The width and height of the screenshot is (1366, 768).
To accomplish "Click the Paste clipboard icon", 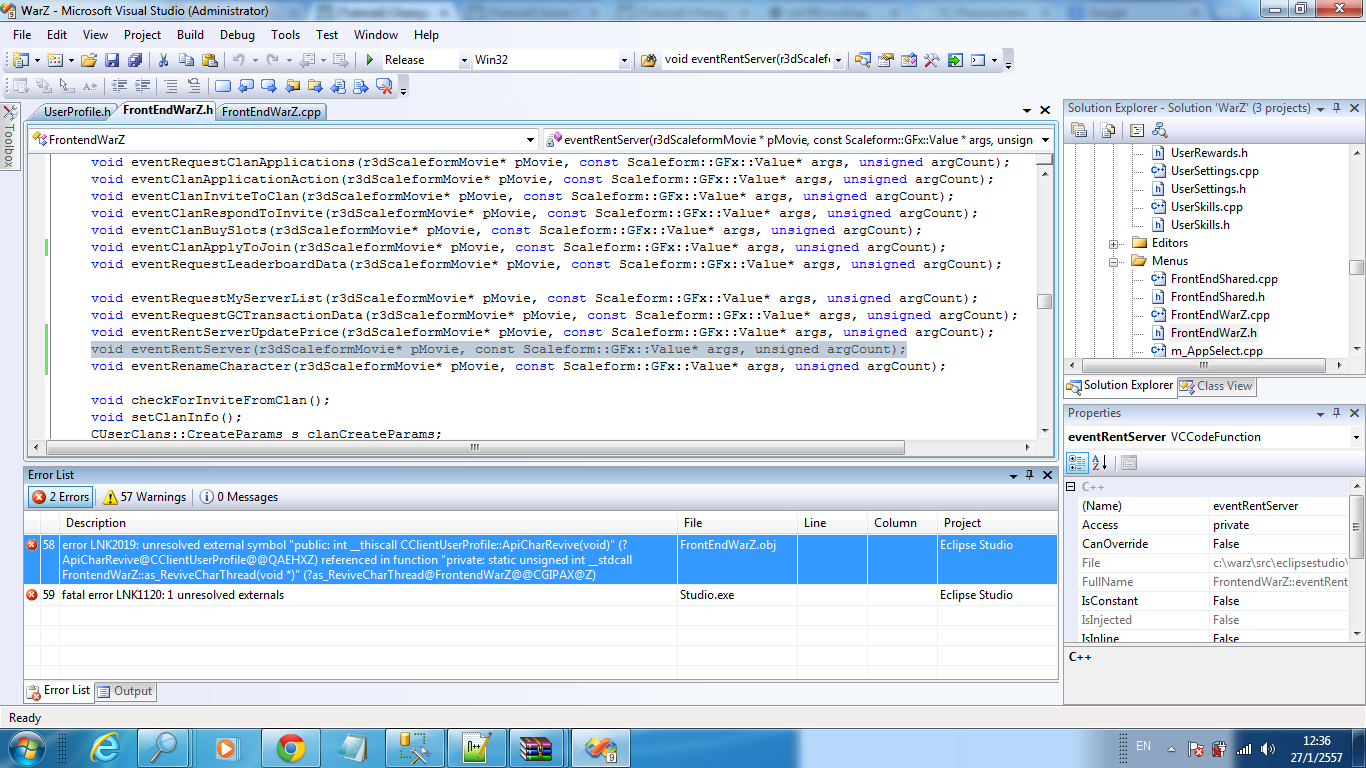I will coord(209,60).
